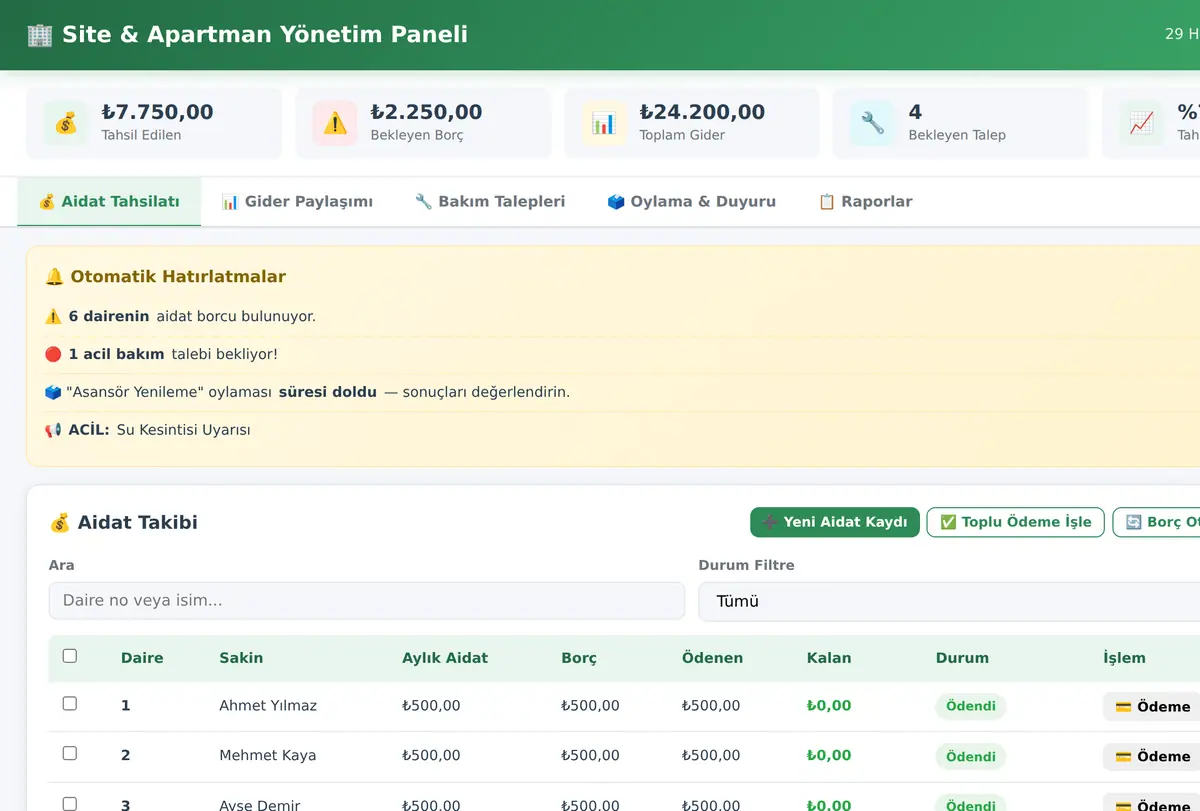Click the Ödendi badge for Mehmet Kaya
Screen dimensions: 1200x811
971,756
